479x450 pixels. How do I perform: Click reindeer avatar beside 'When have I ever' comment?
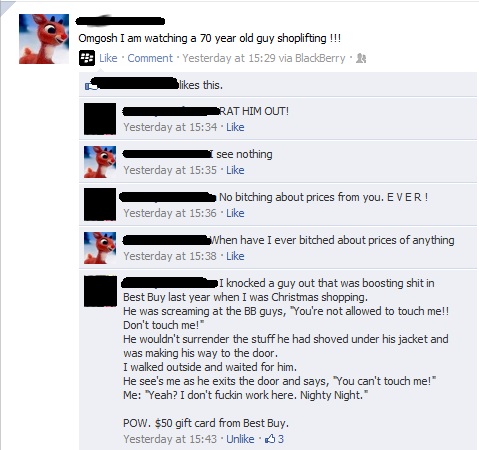(x=100, y=248)
